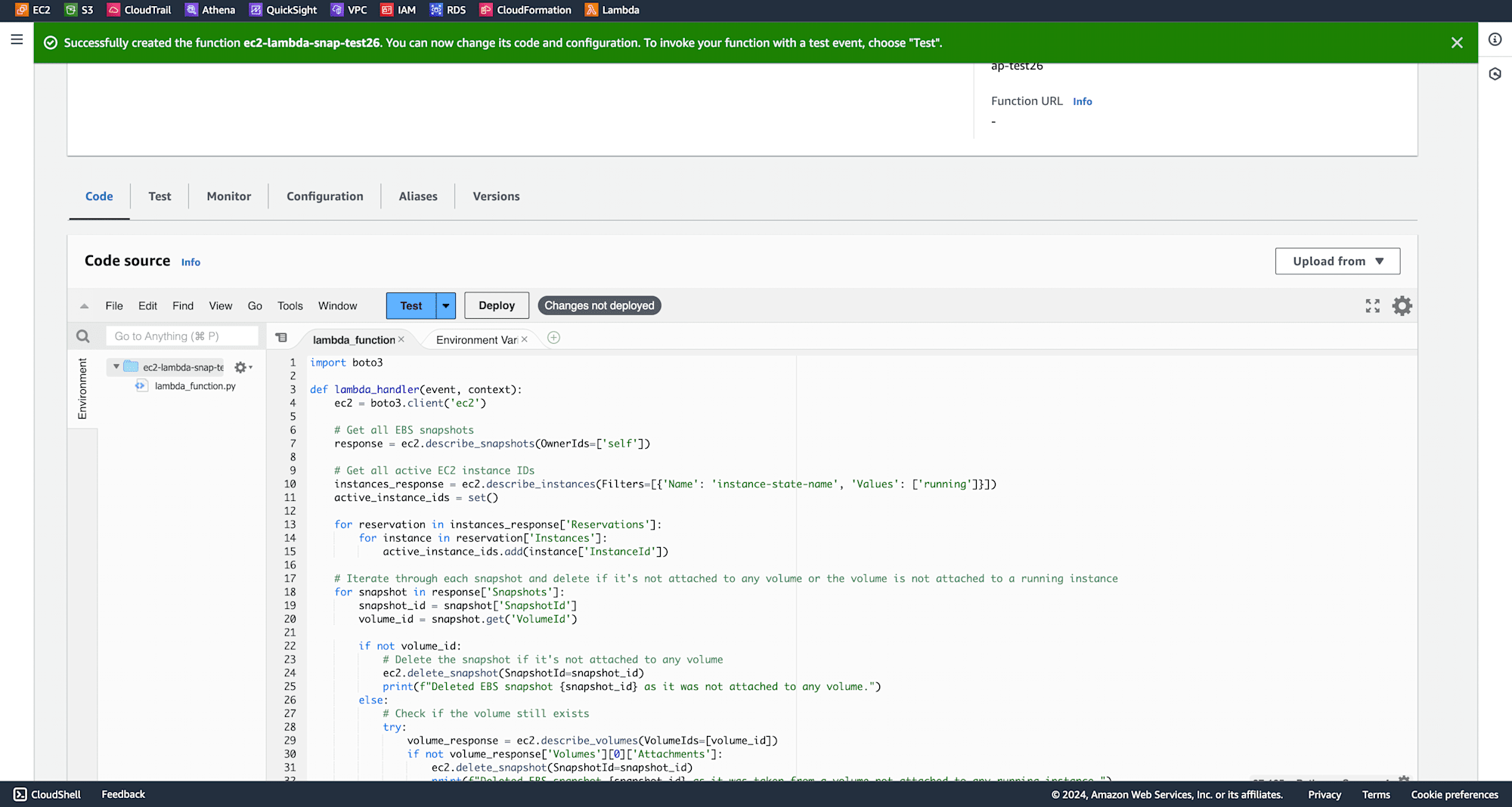Open the Upload from dropdown
The width and height of the screenshot is (1512, 807).
pyautogui.click(x=1337, y=261)
